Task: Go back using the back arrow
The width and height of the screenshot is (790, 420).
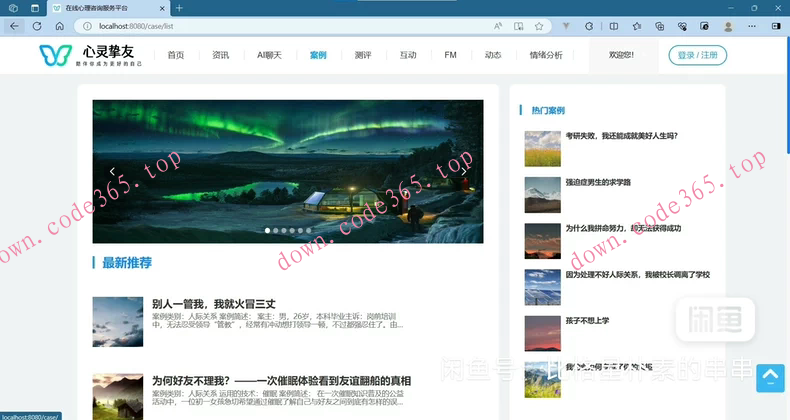Action: 14,26
